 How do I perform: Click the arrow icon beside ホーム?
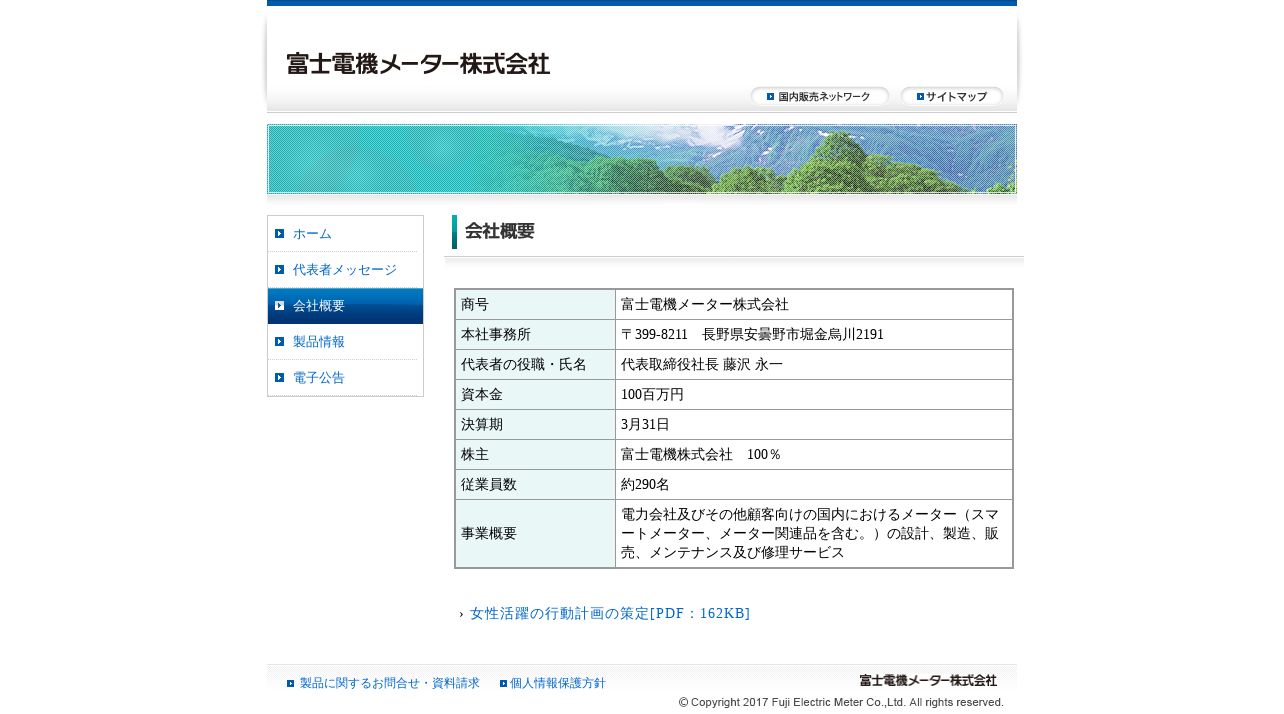click(x=280, y=234)
